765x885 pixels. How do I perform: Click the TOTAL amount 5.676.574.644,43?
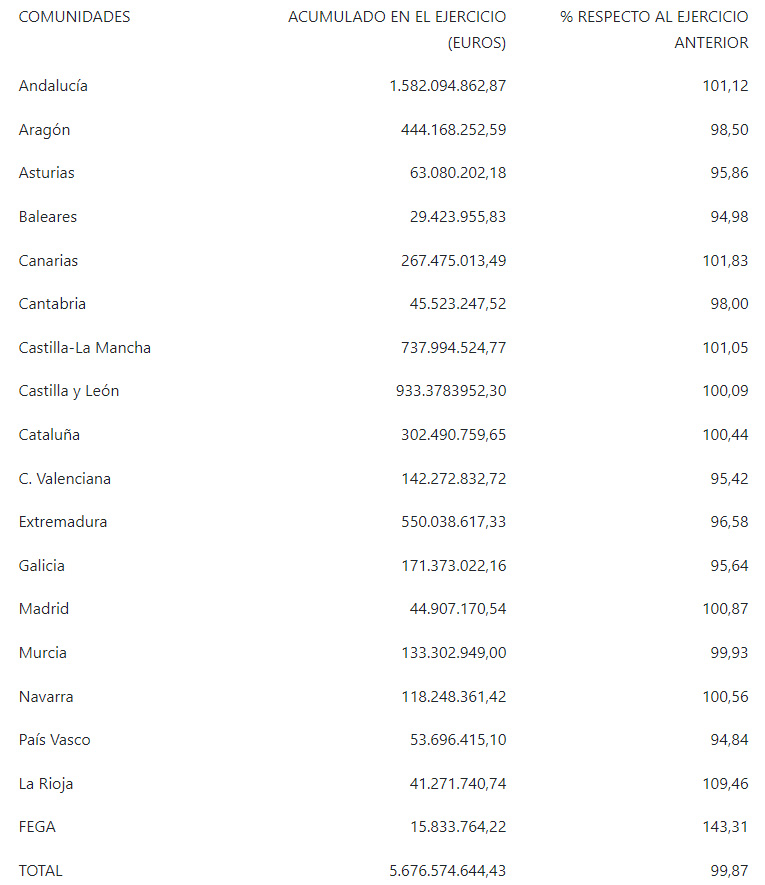click(447, 871)
